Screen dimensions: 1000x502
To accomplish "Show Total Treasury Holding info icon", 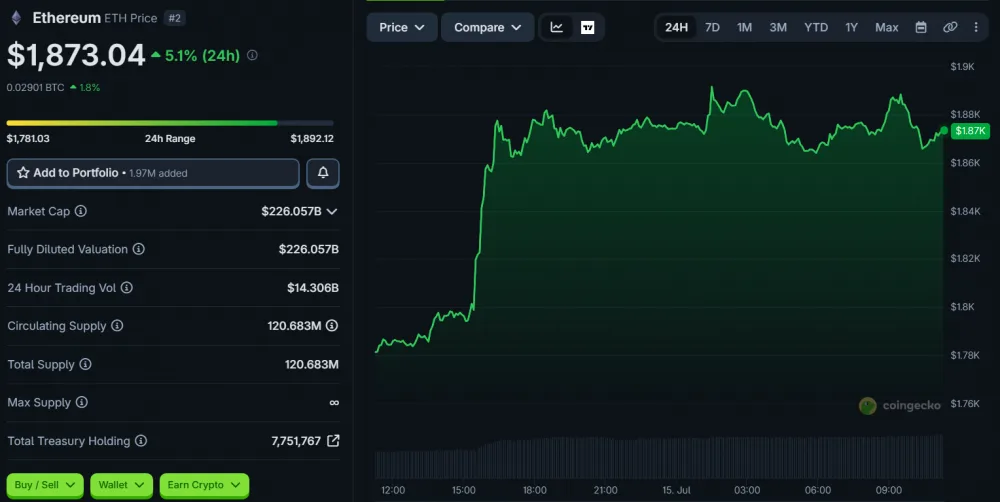I will (x=141, y=441).
